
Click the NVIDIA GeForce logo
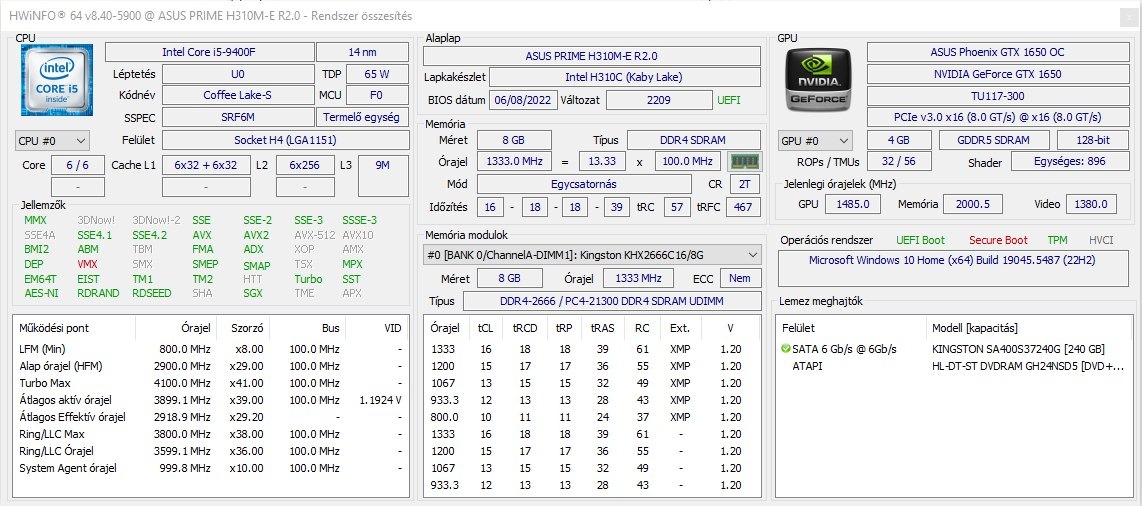tap(816, 79)
